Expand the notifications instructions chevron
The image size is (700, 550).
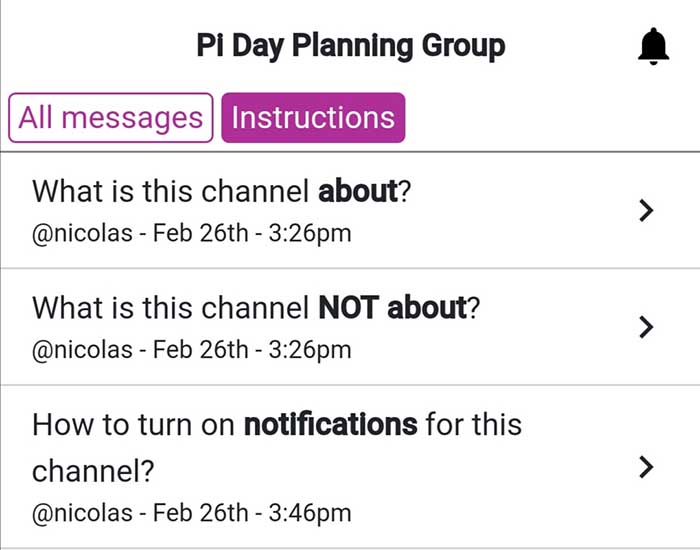(646, 467)
